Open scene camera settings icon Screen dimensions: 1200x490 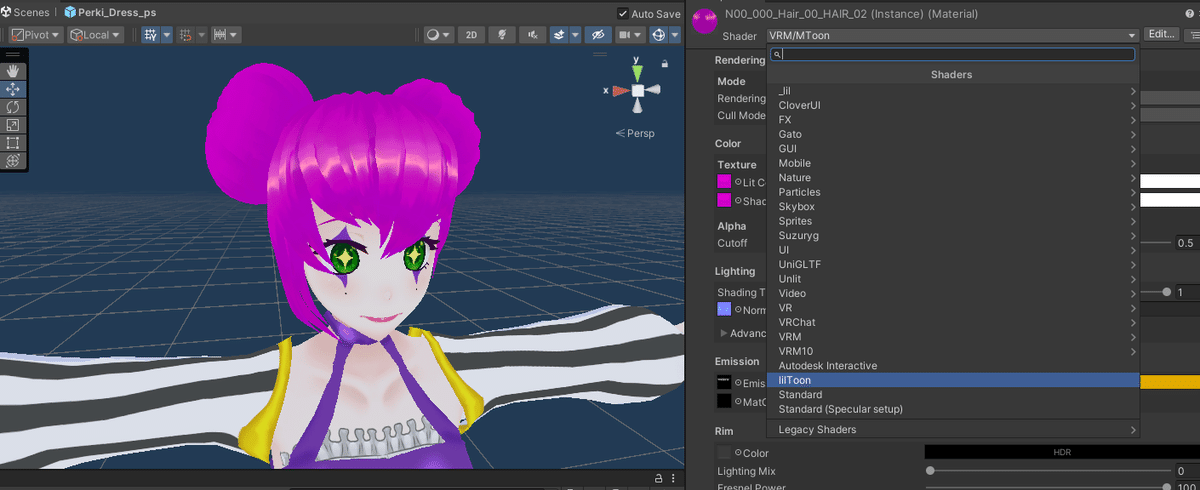click(625, 34)
